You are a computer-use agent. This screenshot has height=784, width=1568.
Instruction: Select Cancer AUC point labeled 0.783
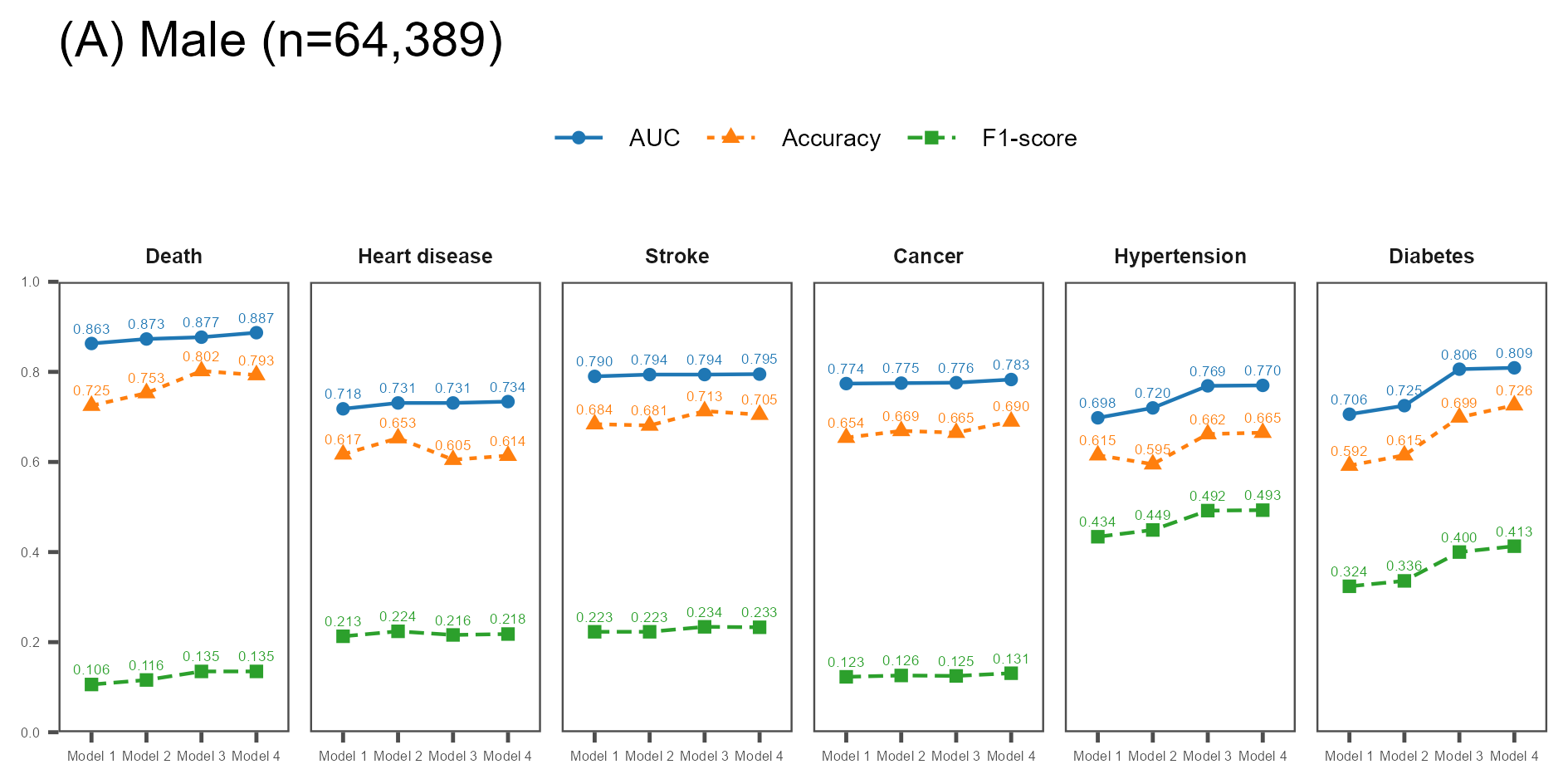[1011, 380]
